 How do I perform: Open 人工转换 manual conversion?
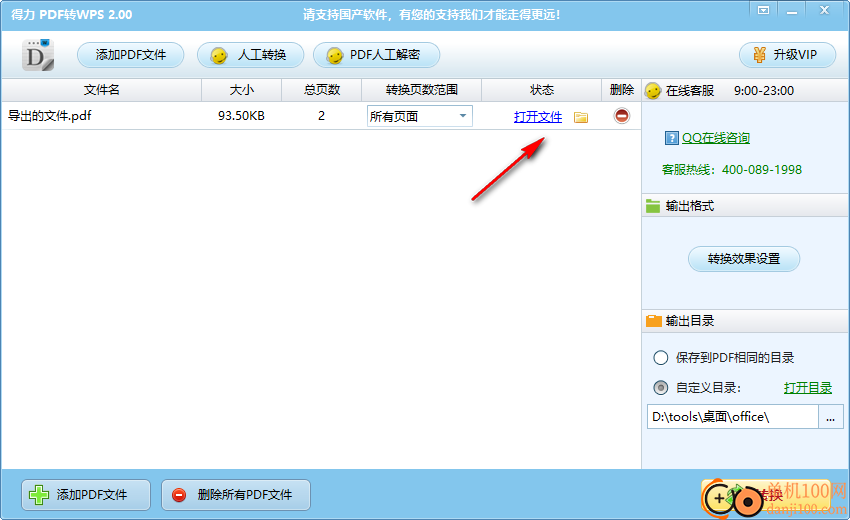[x=250, y=55]
